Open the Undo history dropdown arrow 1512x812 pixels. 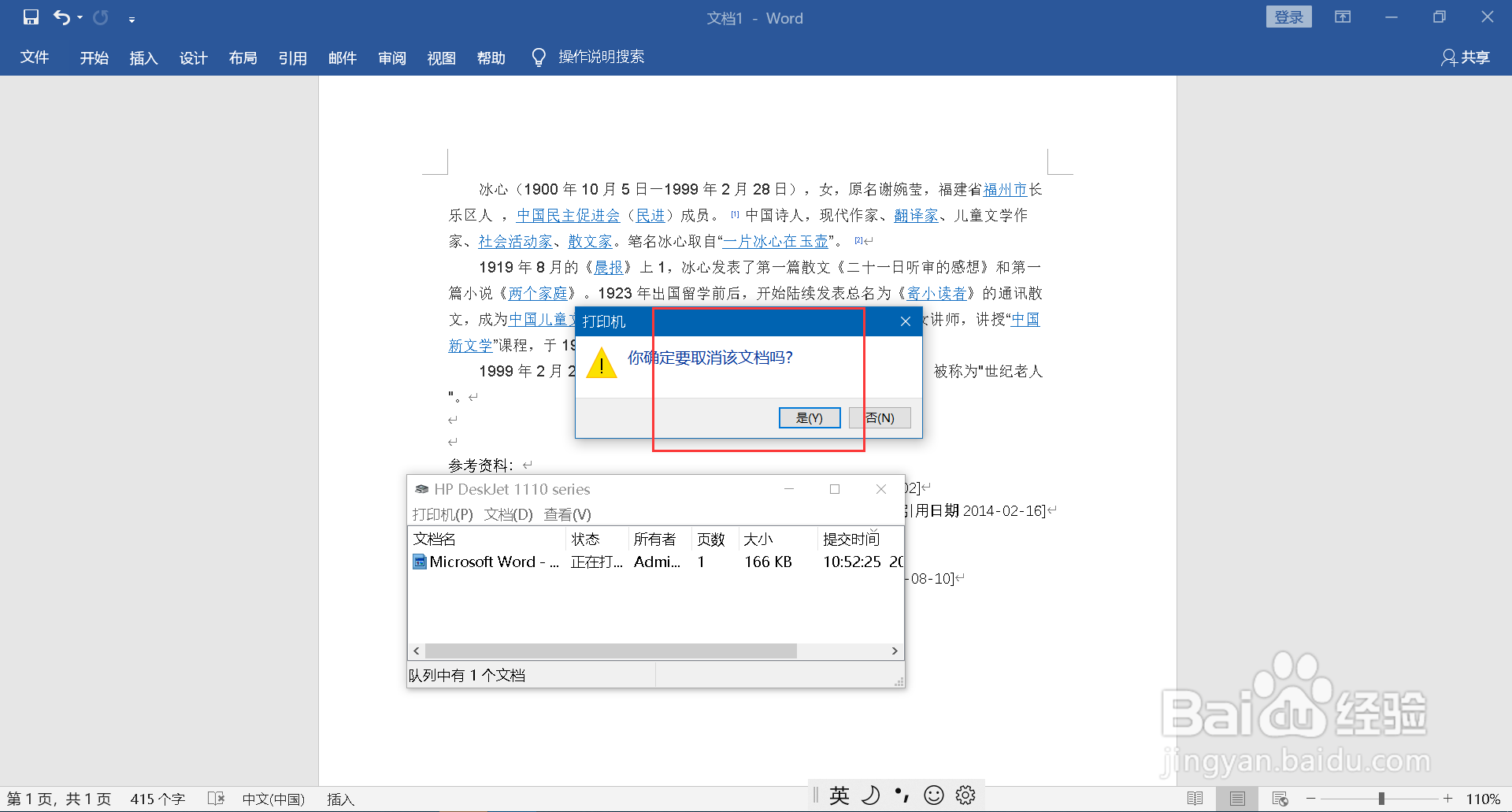[80, 18]
